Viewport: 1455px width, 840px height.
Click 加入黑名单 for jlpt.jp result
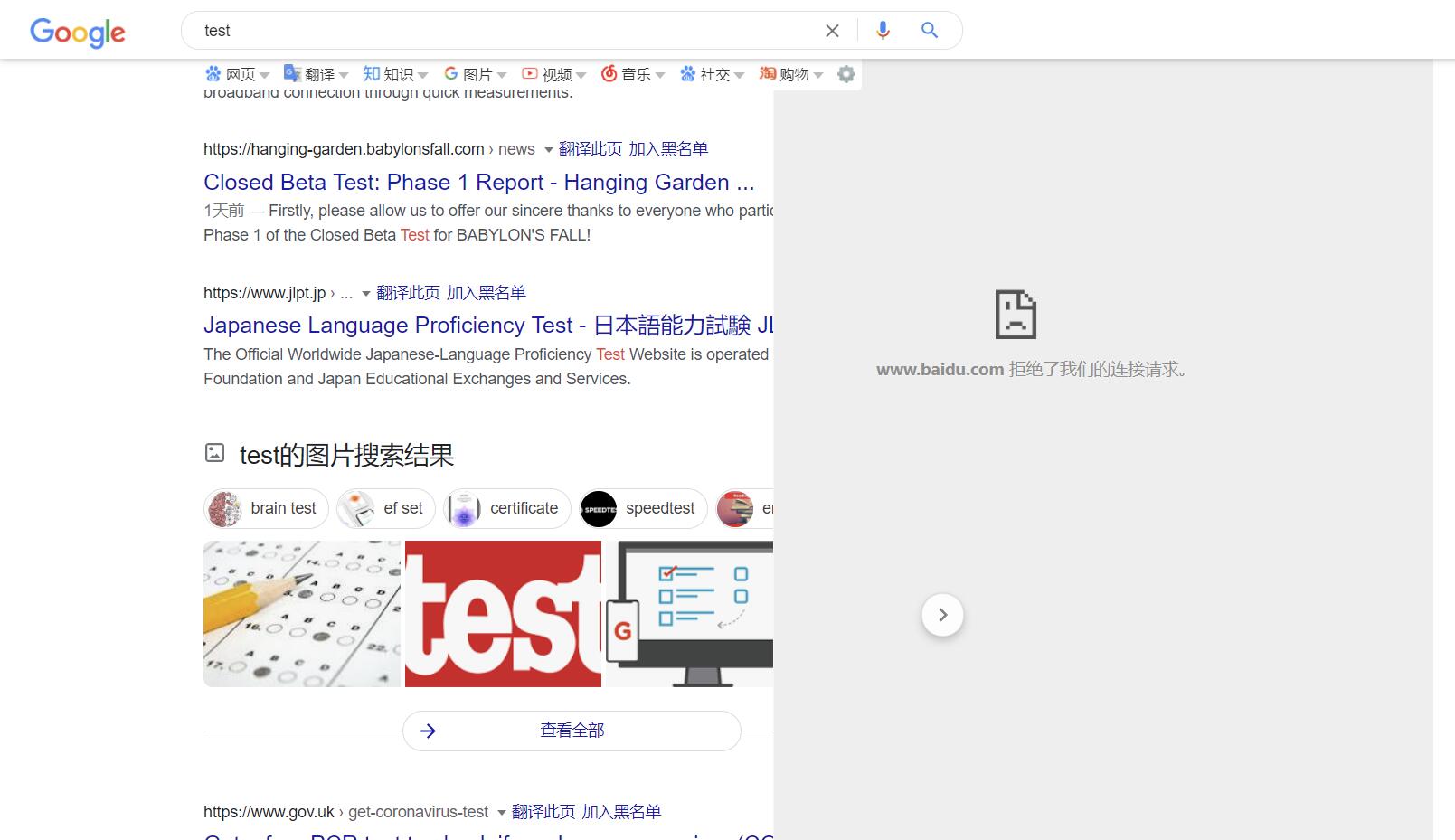486,293
